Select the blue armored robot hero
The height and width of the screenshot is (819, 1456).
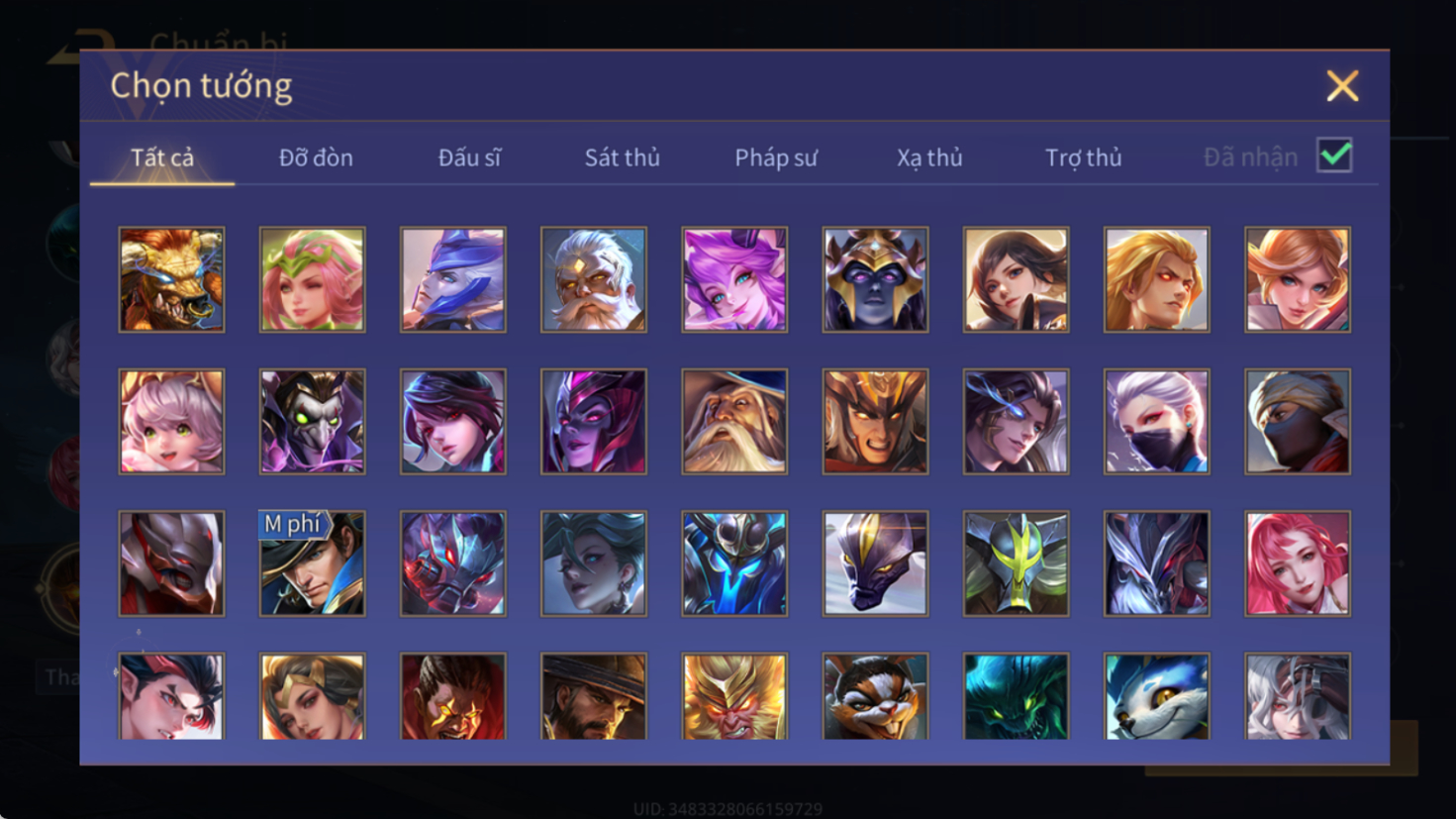734,563
